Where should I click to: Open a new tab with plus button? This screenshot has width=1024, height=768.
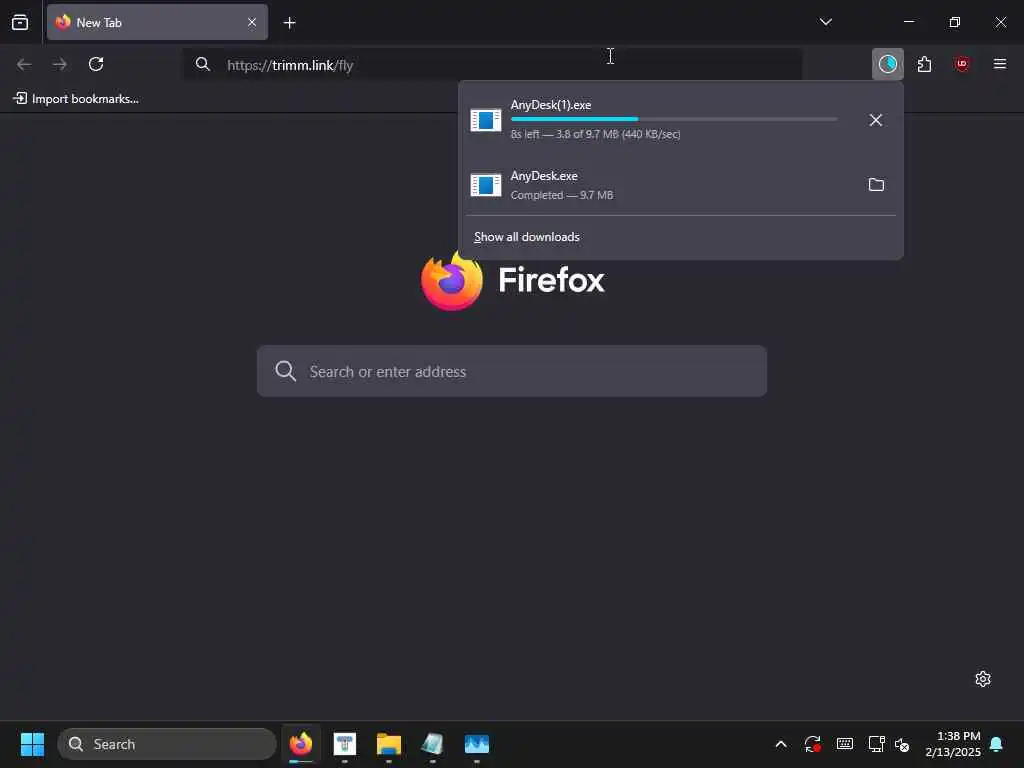click(289, 23)
